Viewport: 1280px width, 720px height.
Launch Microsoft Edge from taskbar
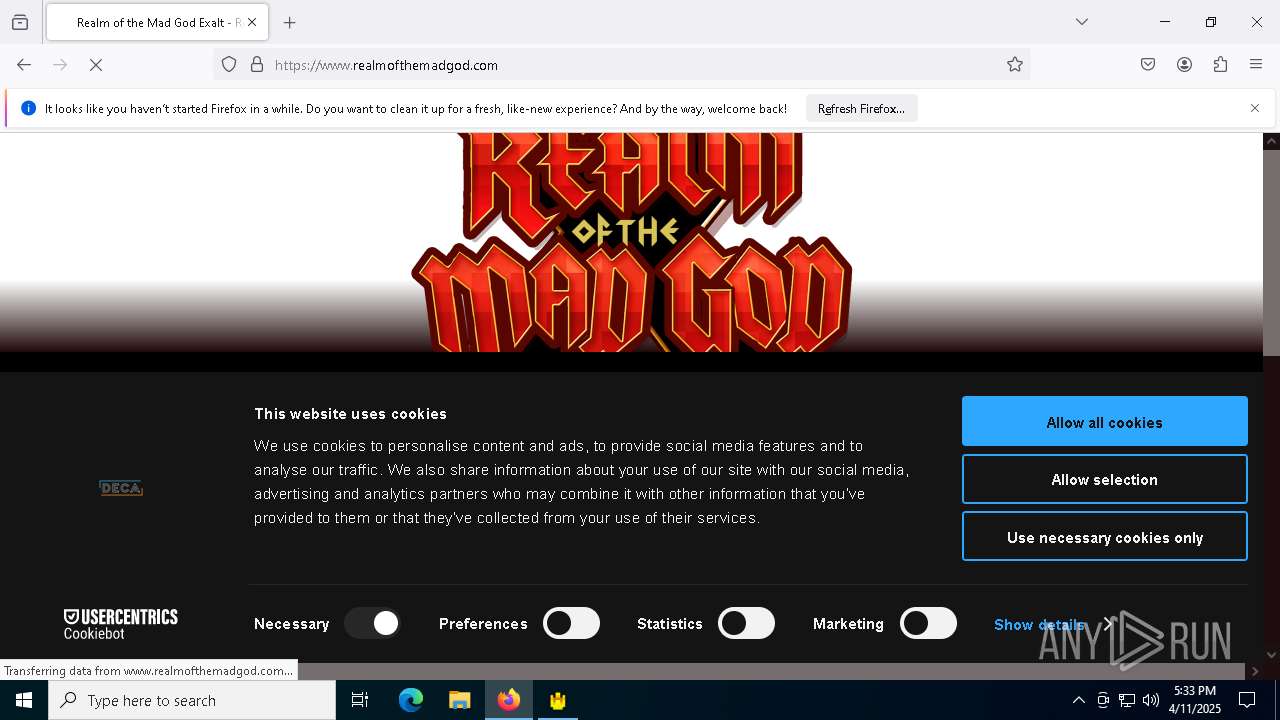click(411, 700)
